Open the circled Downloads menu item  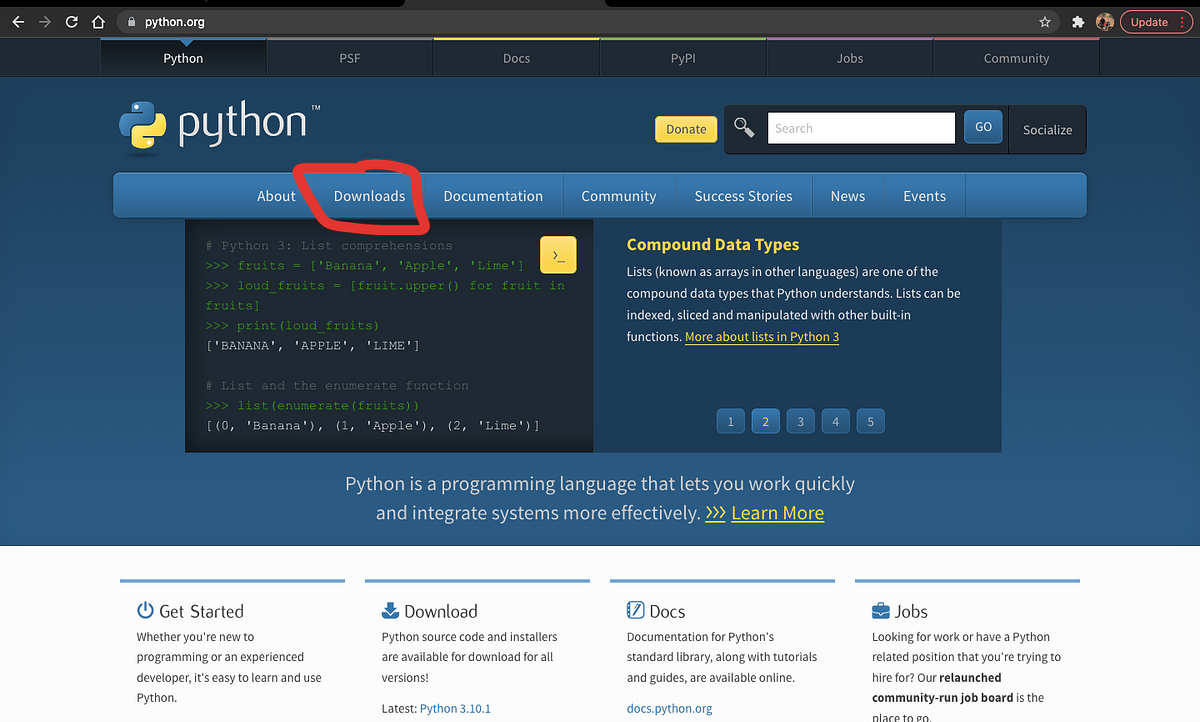point(369,196)
